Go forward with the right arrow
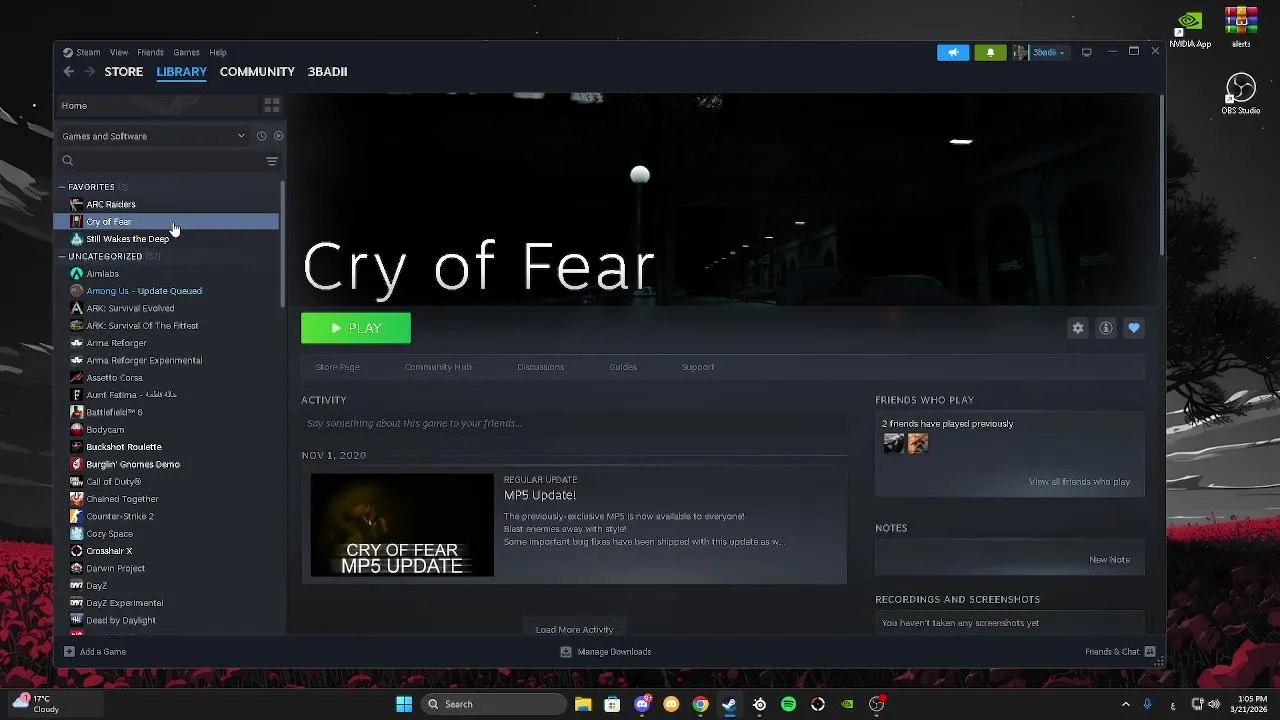Viewport: 1280px width, 720px height. 90,71
